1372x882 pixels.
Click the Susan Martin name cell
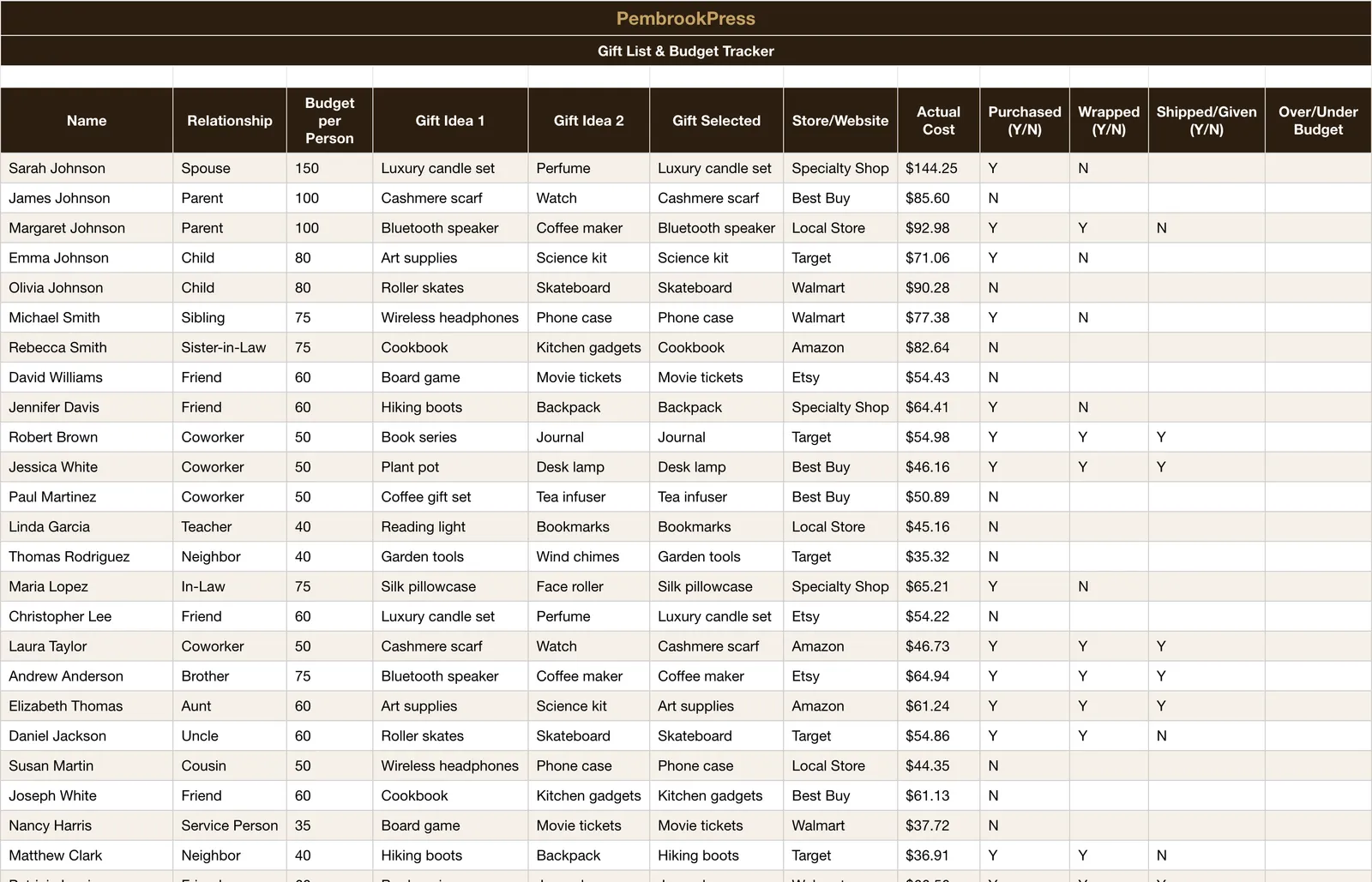87,765
